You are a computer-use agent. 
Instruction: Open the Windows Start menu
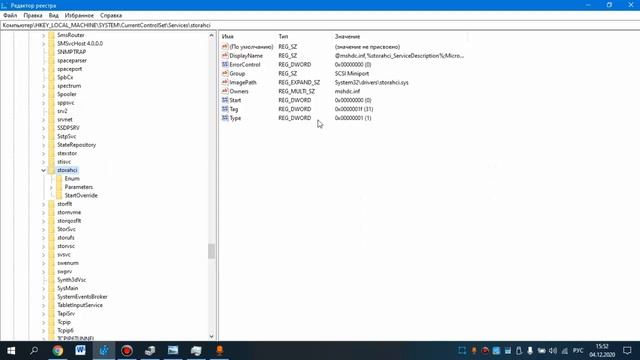[11, 351]
